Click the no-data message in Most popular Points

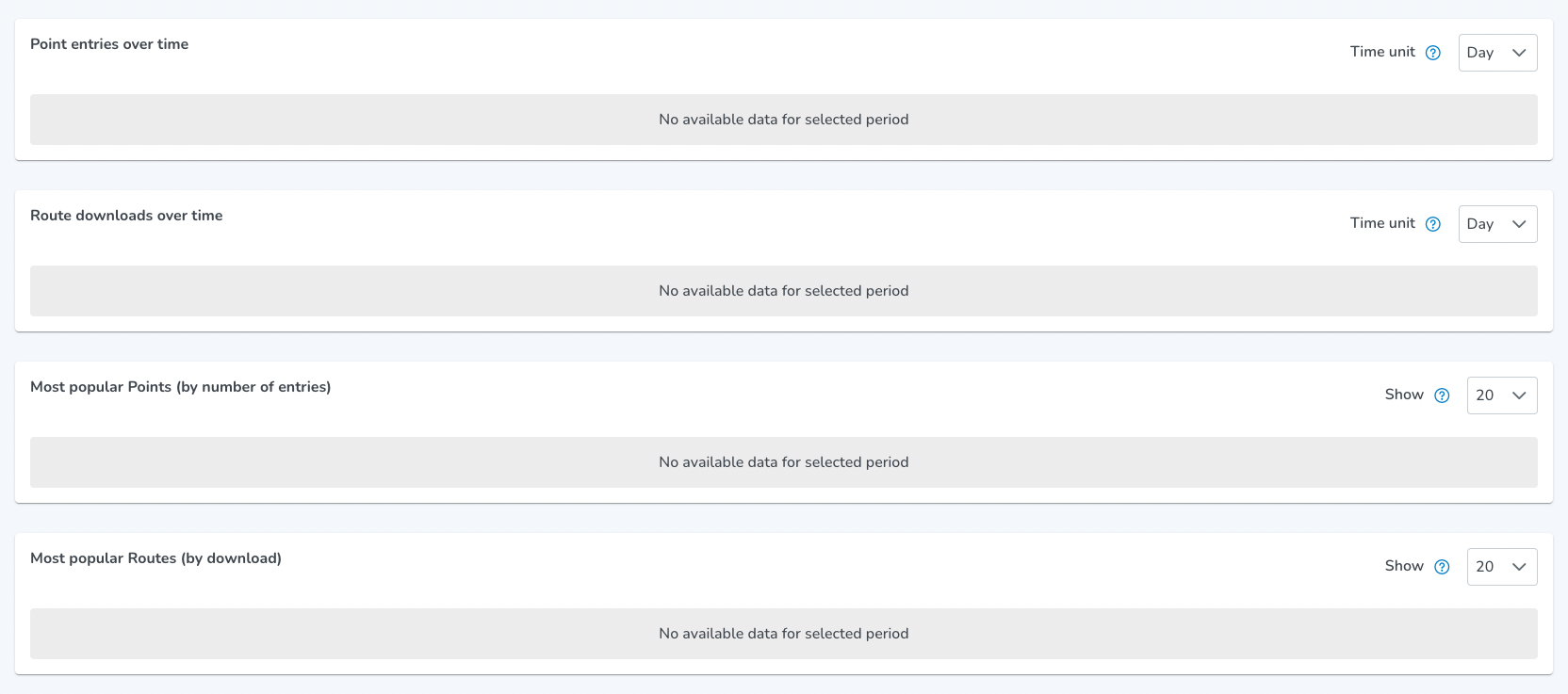click(x=784, y=462)
